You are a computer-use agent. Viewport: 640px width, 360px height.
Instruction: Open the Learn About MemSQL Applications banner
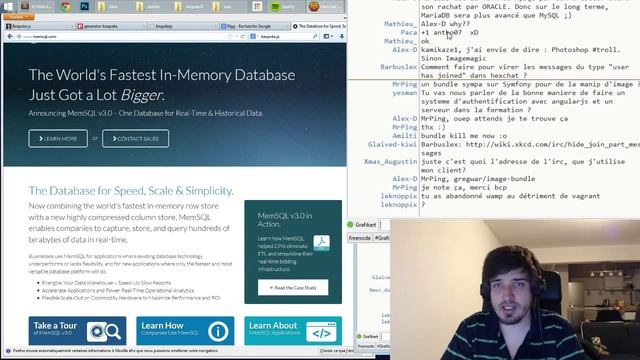[x=293, y=330]
